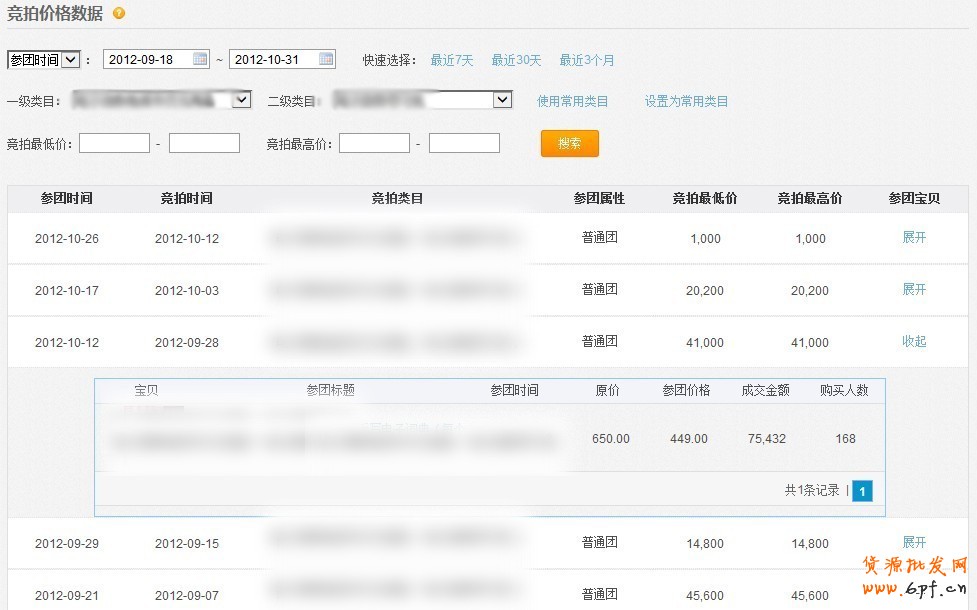Screen dimensions: 977x610
Task: Expand 展开 for the 2012-10-26 row
Action: click(914, 238)
